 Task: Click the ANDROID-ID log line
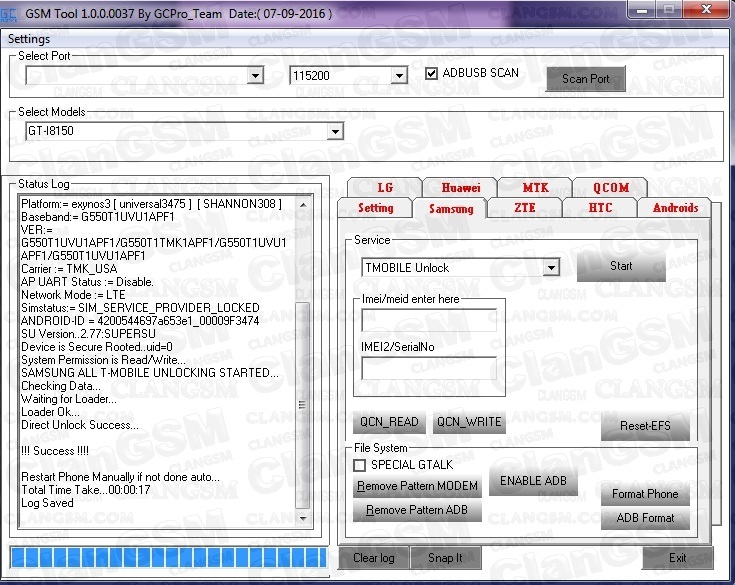click(x=140, y=321)
